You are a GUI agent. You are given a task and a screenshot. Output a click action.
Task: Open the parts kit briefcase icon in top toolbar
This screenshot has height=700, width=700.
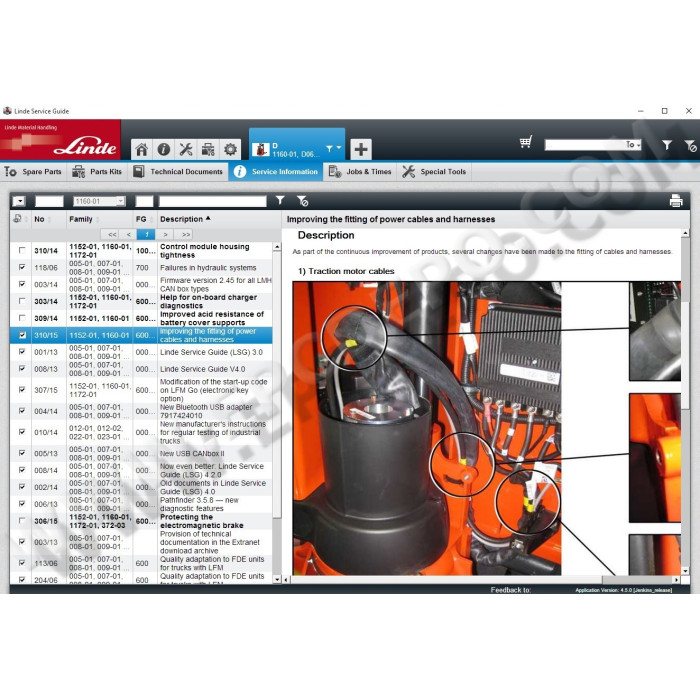[x=208, y=149]
